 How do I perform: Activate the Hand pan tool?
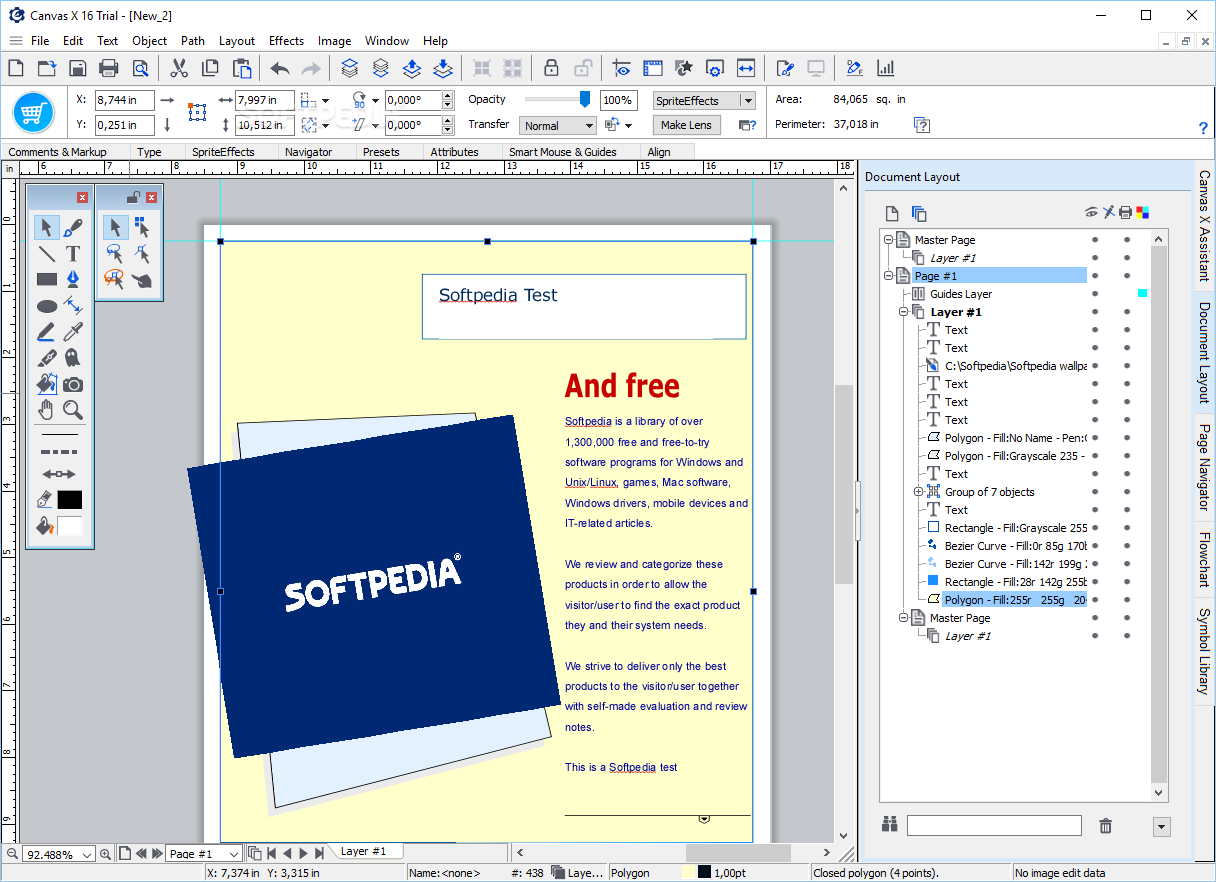click(47, 410)
